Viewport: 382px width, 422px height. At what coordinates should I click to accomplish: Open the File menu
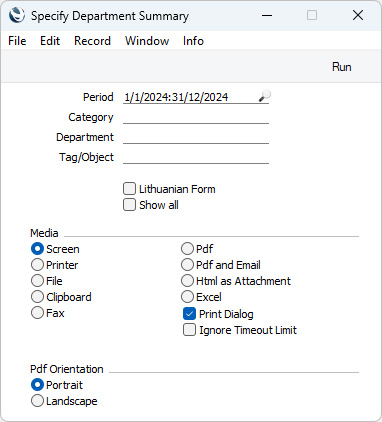pos(17,41)
